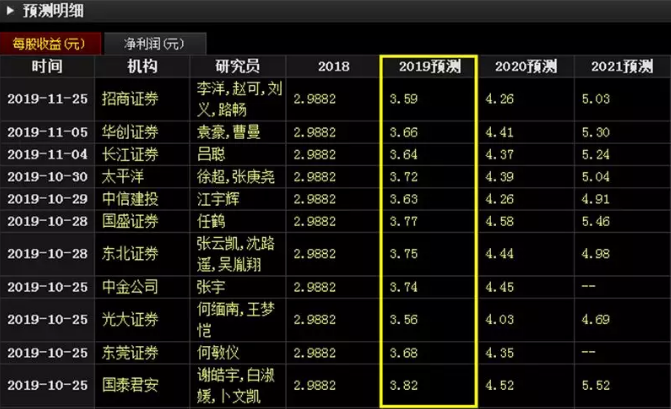Viewport: 671px width, 409px height.
Task: Select the 2019 forecast value 3.59
Action: tap(404, 99)
